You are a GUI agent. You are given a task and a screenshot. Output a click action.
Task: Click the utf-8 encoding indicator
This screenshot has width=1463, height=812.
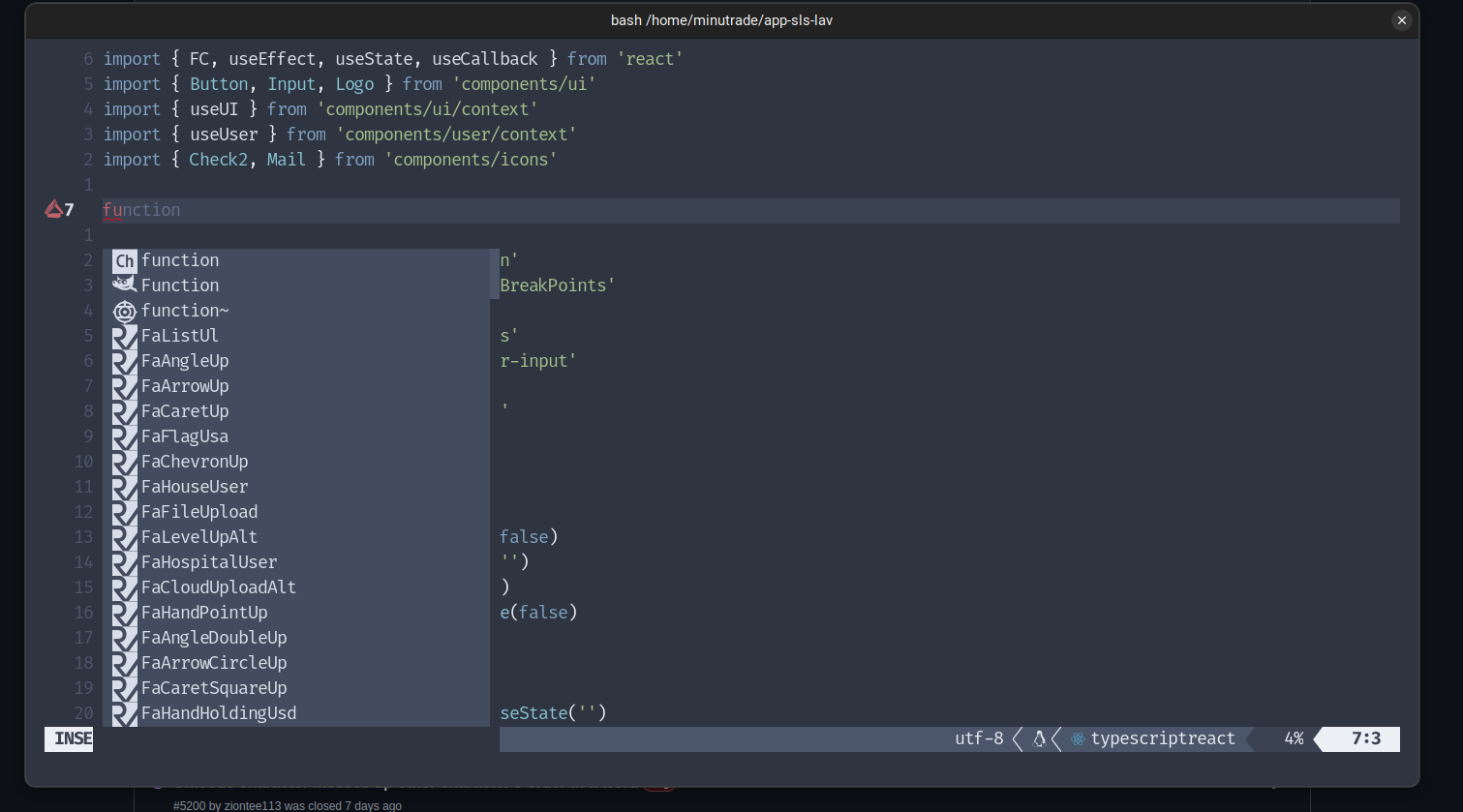(979, 738)
